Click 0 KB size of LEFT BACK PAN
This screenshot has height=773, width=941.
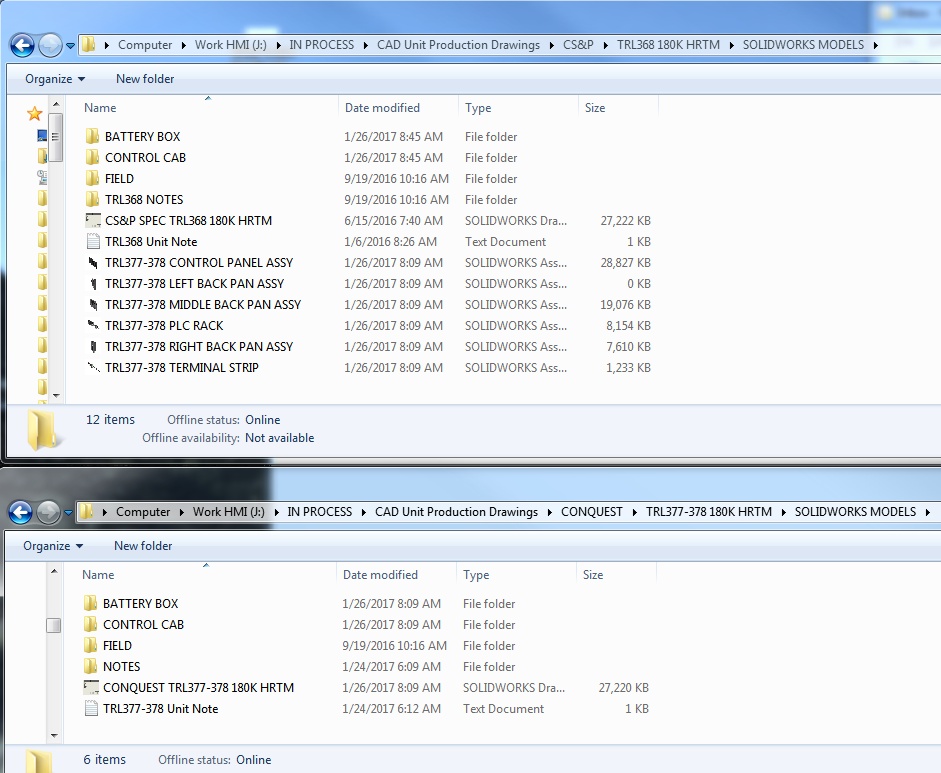639,284
